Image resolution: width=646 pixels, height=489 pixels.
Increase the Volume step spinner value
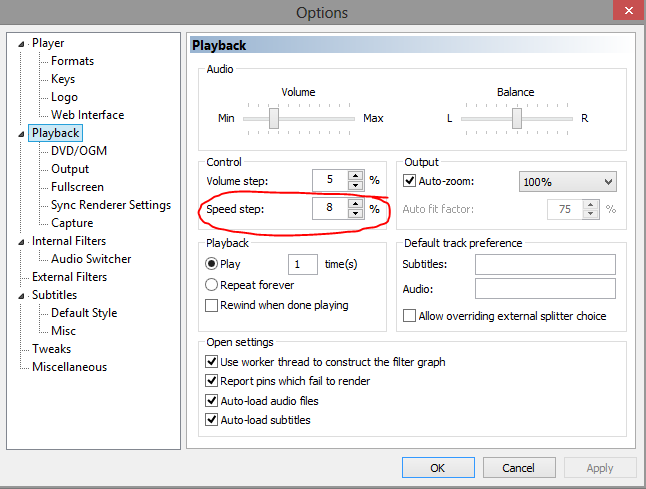(355, 175)
